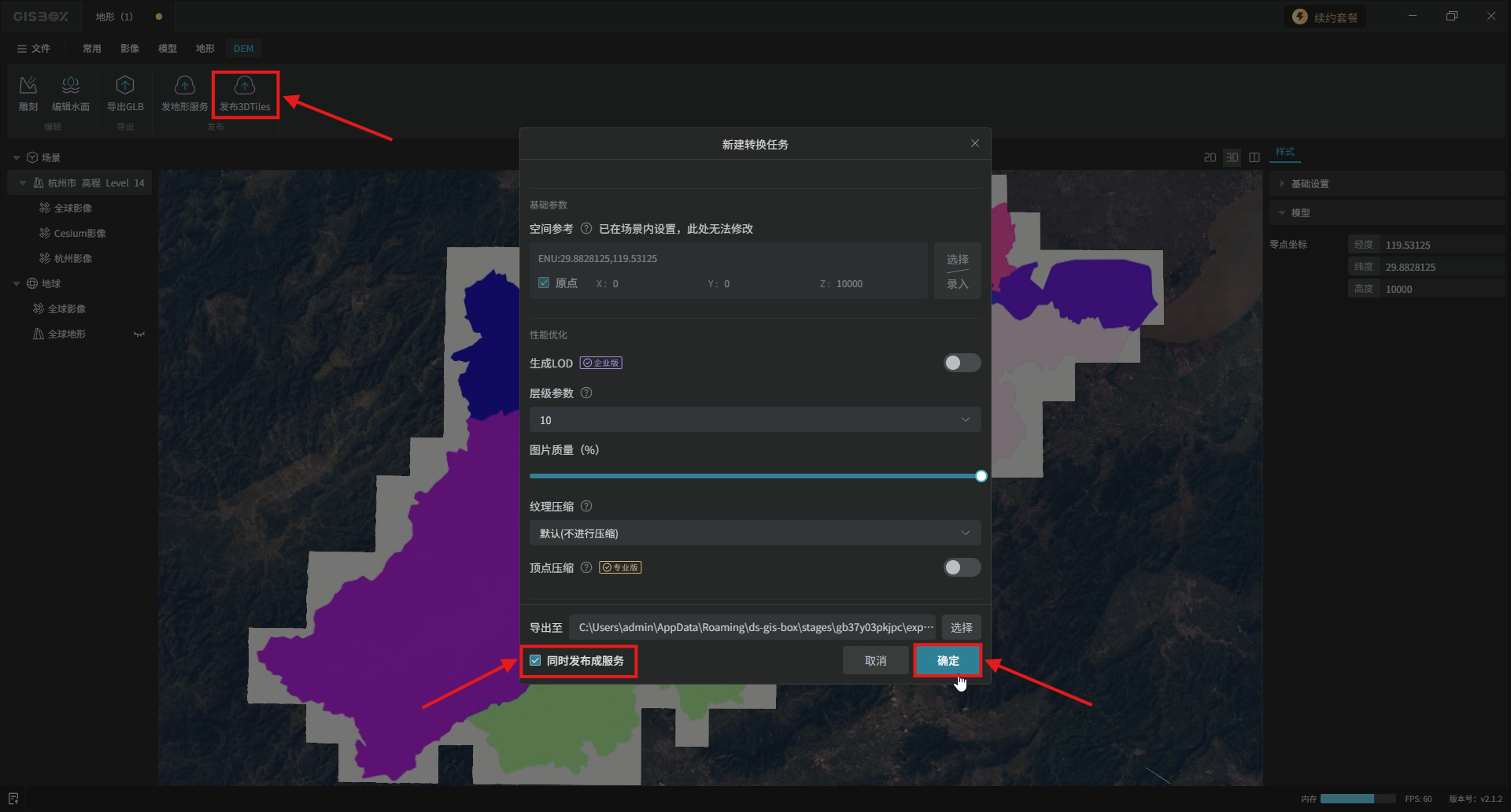
Task: Open the 层级参数 dropdown showing 10
Action: [755, 420]
